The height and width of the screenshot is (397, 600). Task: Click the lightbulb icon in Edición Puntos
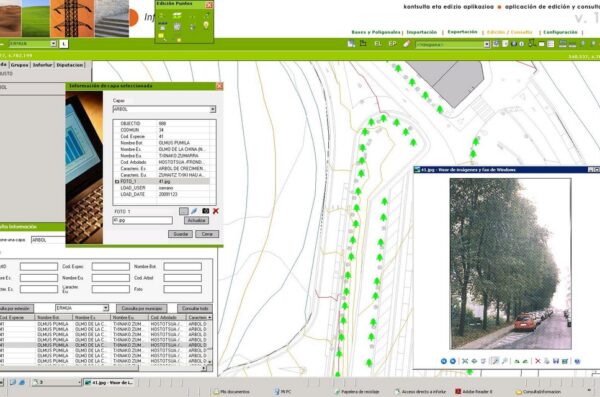click(x=206, y=26)
